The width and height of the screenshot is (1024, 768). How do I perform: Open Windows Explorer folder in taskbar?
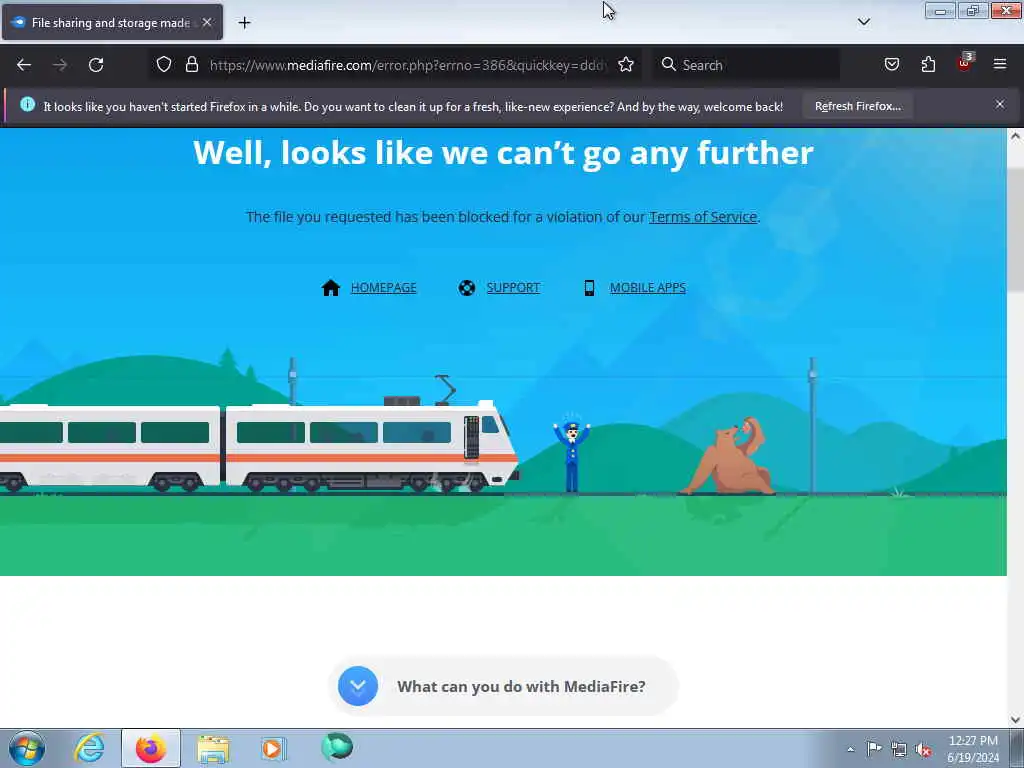point(214,748)
